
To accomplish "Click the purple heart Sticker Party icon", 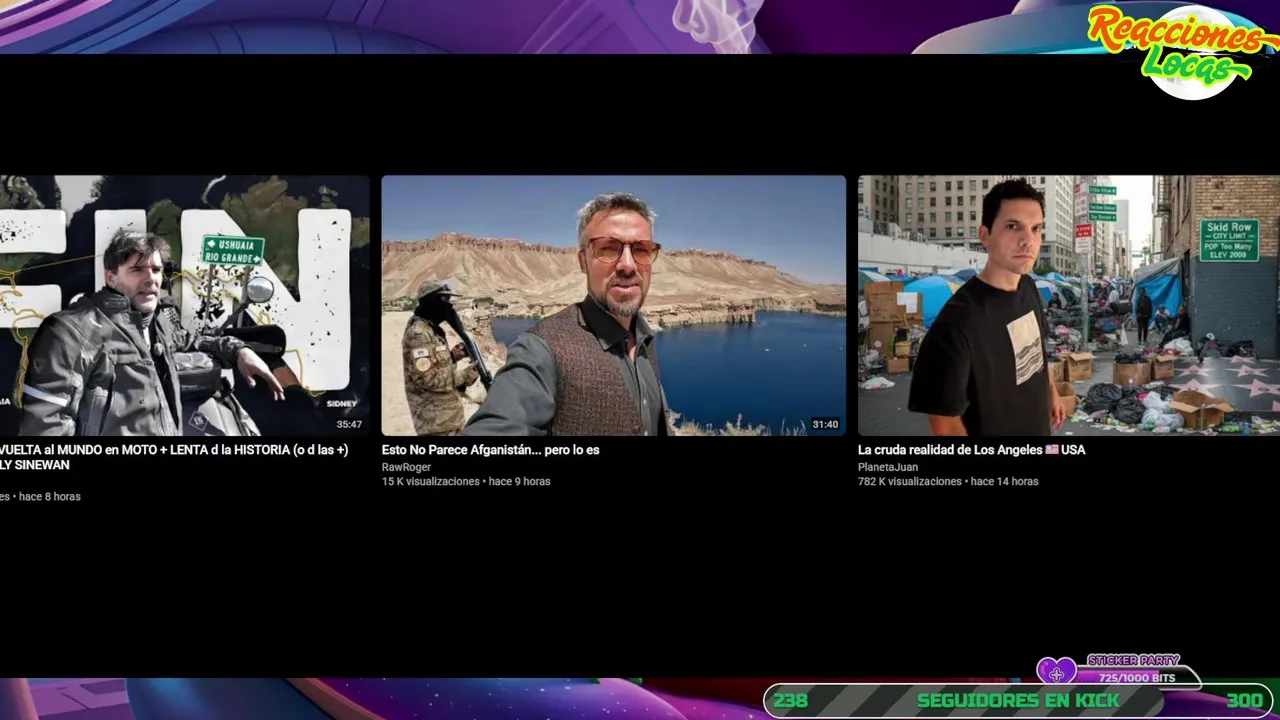I will [1055, 672].
